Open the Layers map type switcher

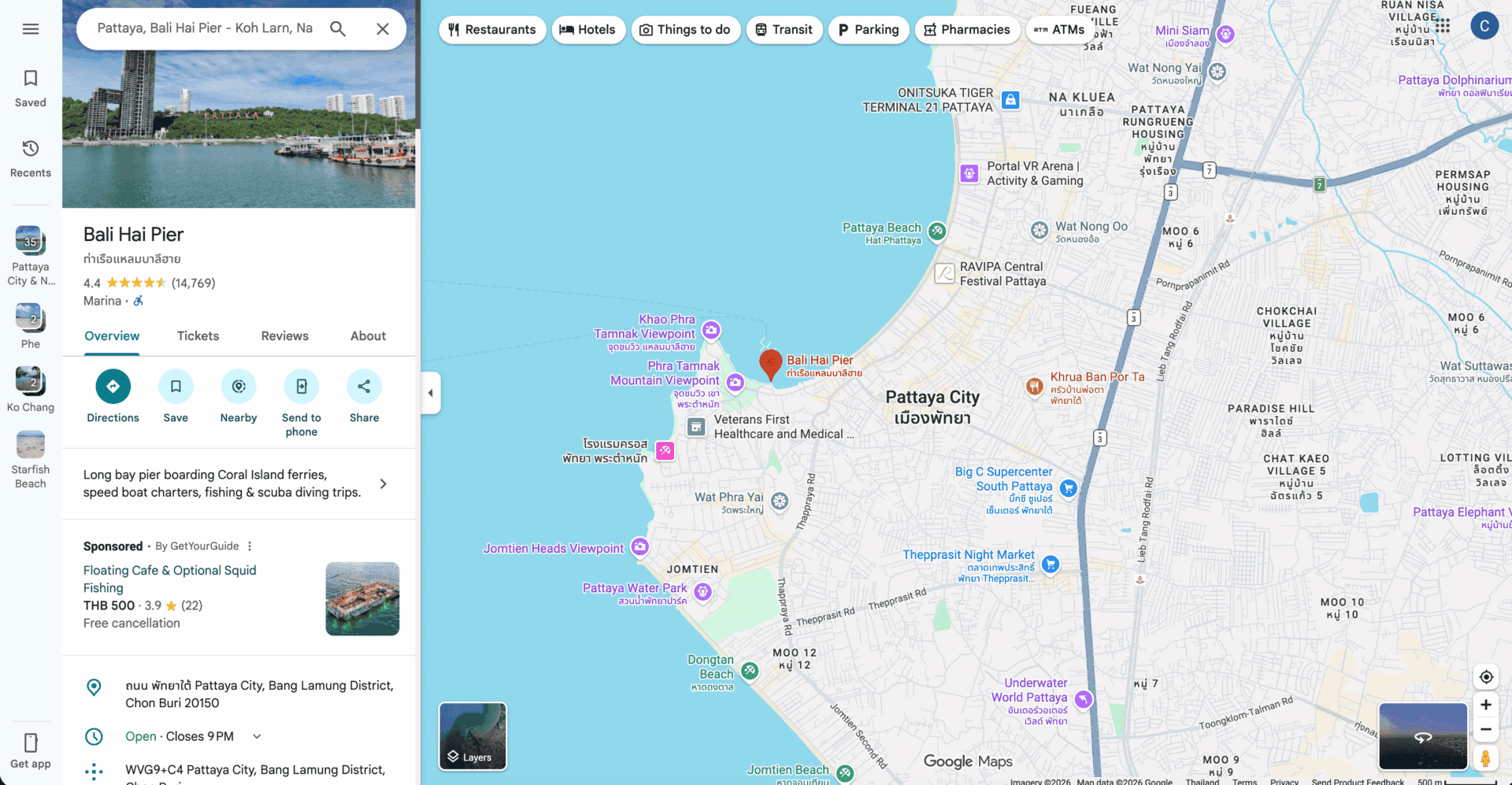472,736
